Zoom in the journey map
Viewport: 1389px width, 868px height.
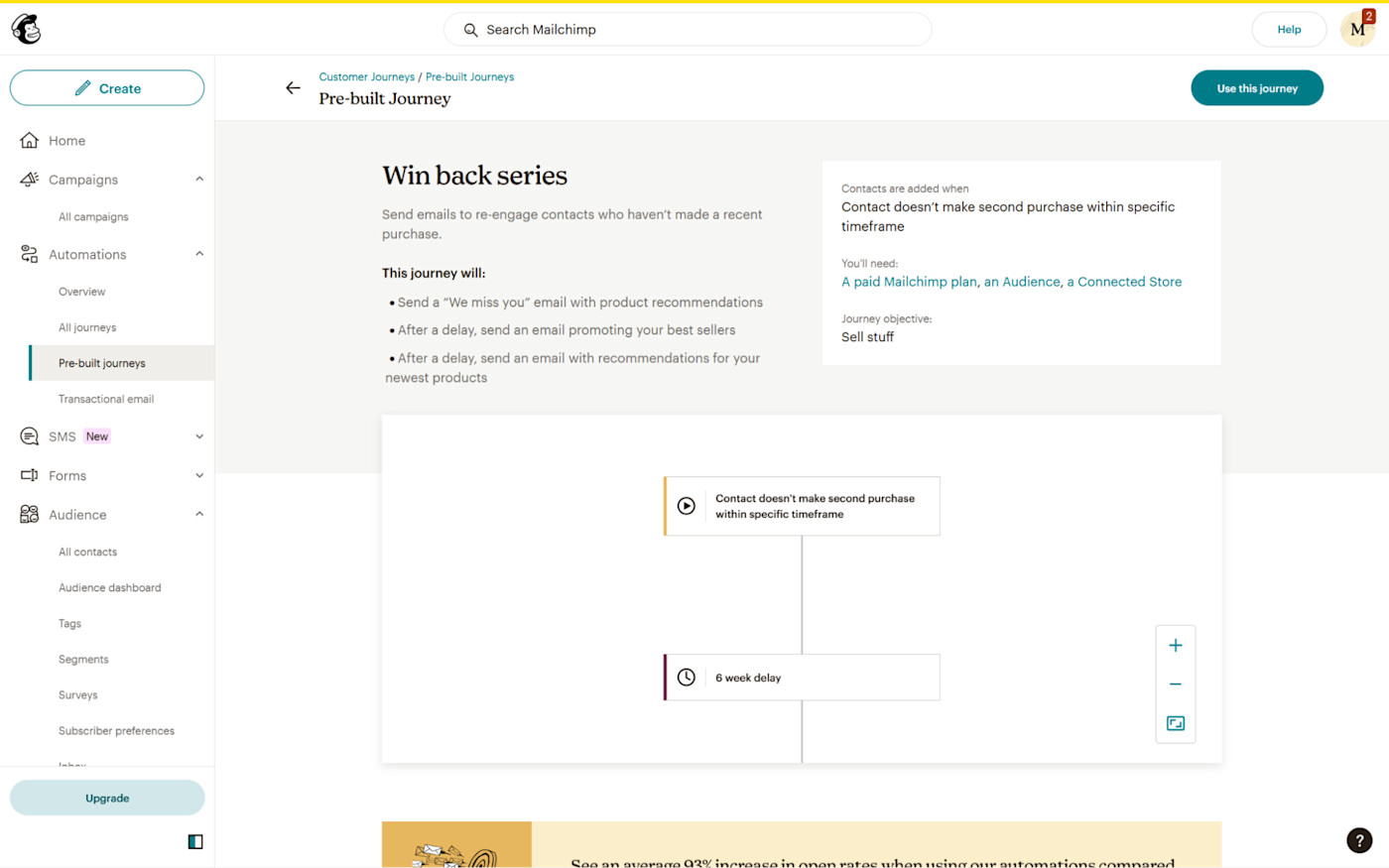click(1176, 646)
